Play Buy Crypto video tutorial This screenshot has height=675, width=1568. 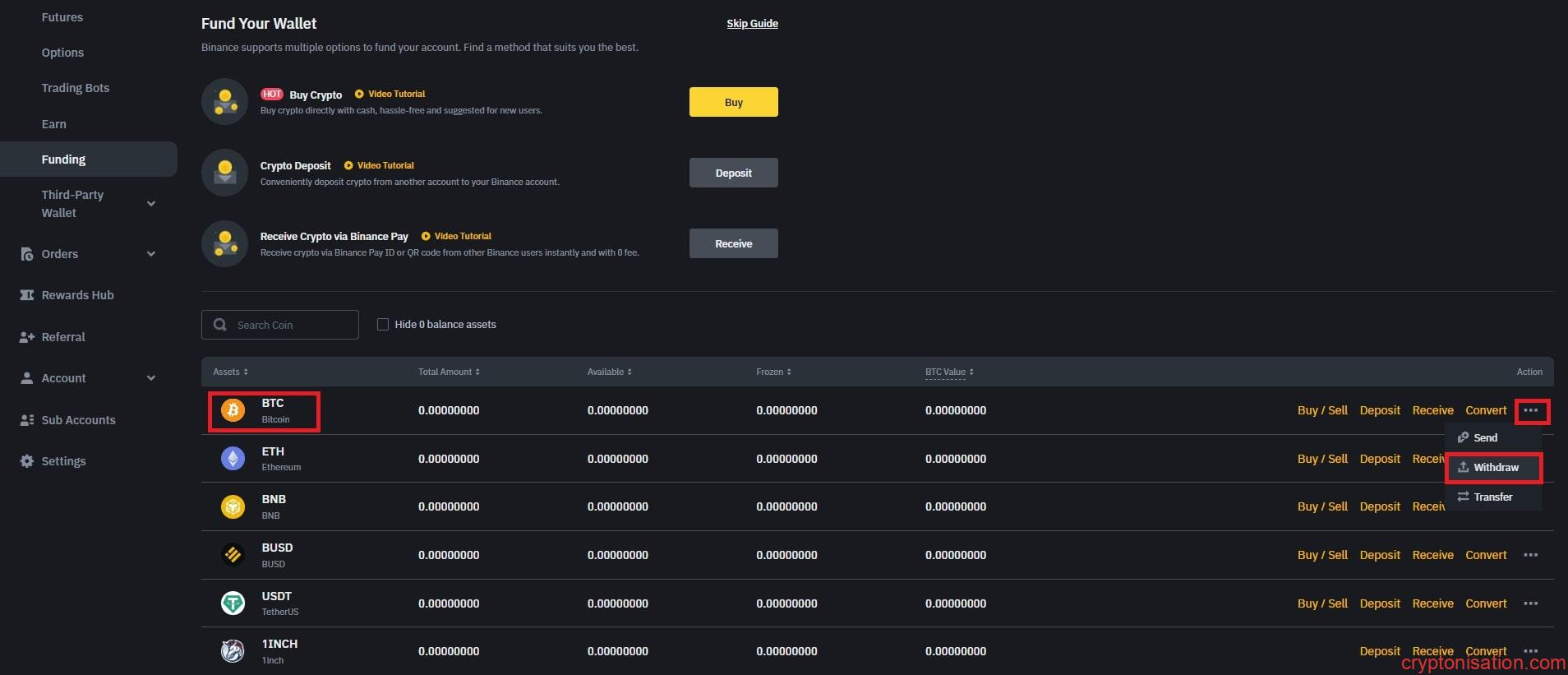click(x=390, y=94)
